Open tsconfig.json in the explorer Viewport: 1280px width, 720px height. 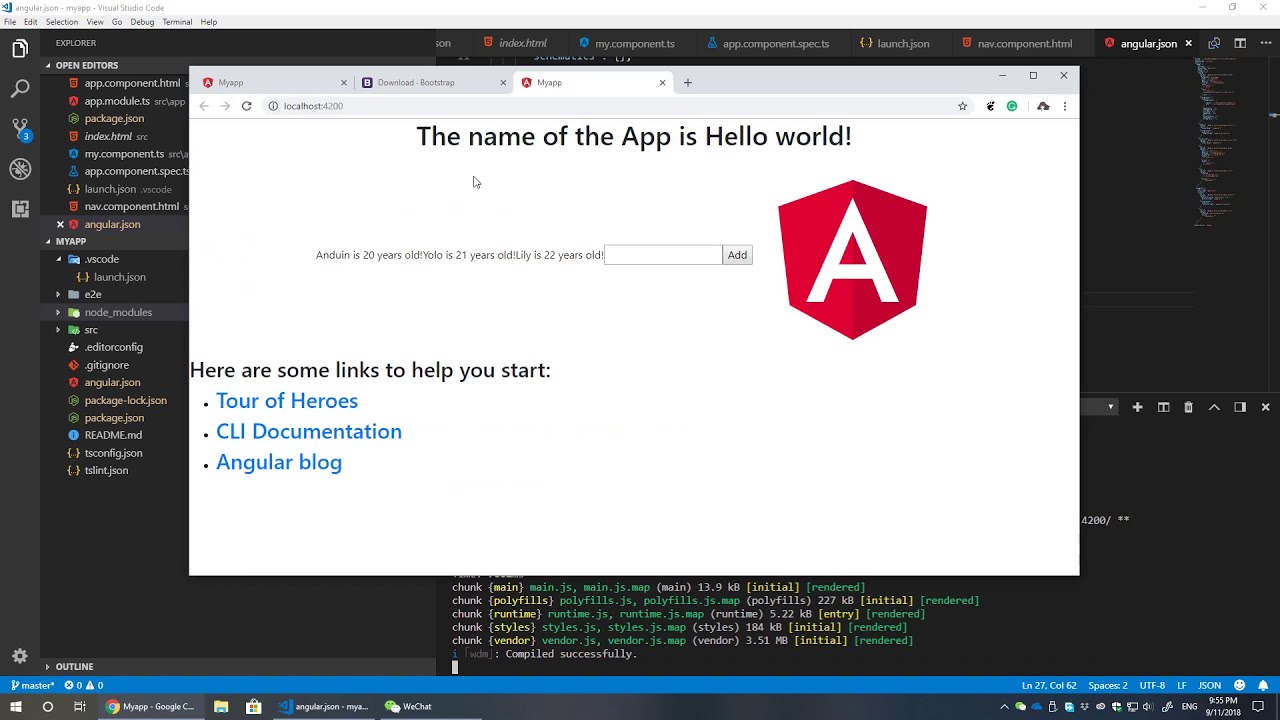pyautogui.click(x=113, y=453)
